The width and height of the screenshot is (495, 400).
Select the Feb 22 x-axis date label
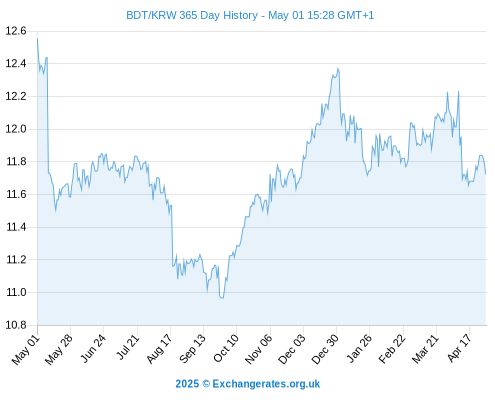point(392,349)
